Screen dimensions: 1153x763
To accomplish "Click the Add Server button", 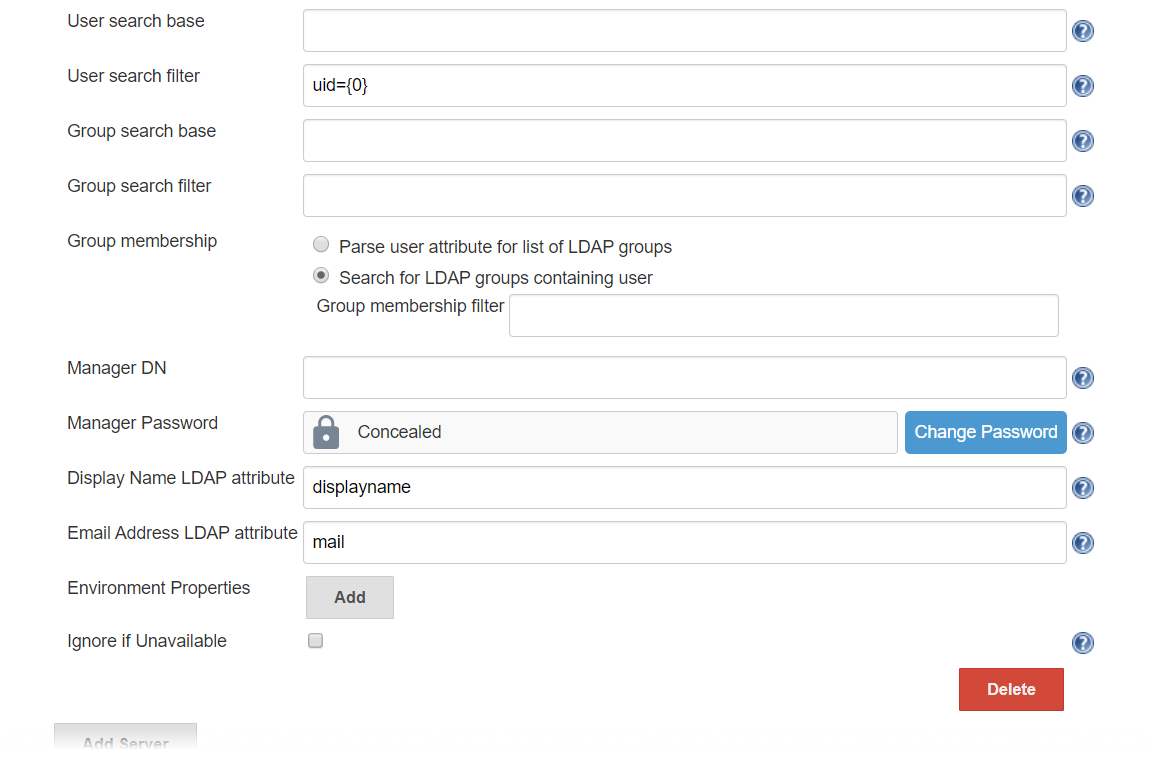I will tap(125, 741).
